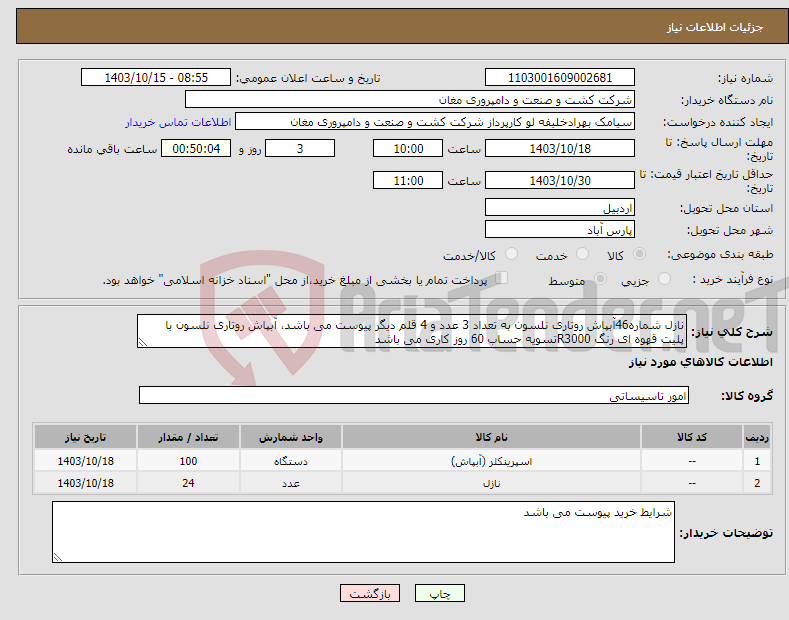Image resolution: width=789 pixels, height=620 pixels.
Task: Click the quantity cell showing 100
Action: coord(188,461)
